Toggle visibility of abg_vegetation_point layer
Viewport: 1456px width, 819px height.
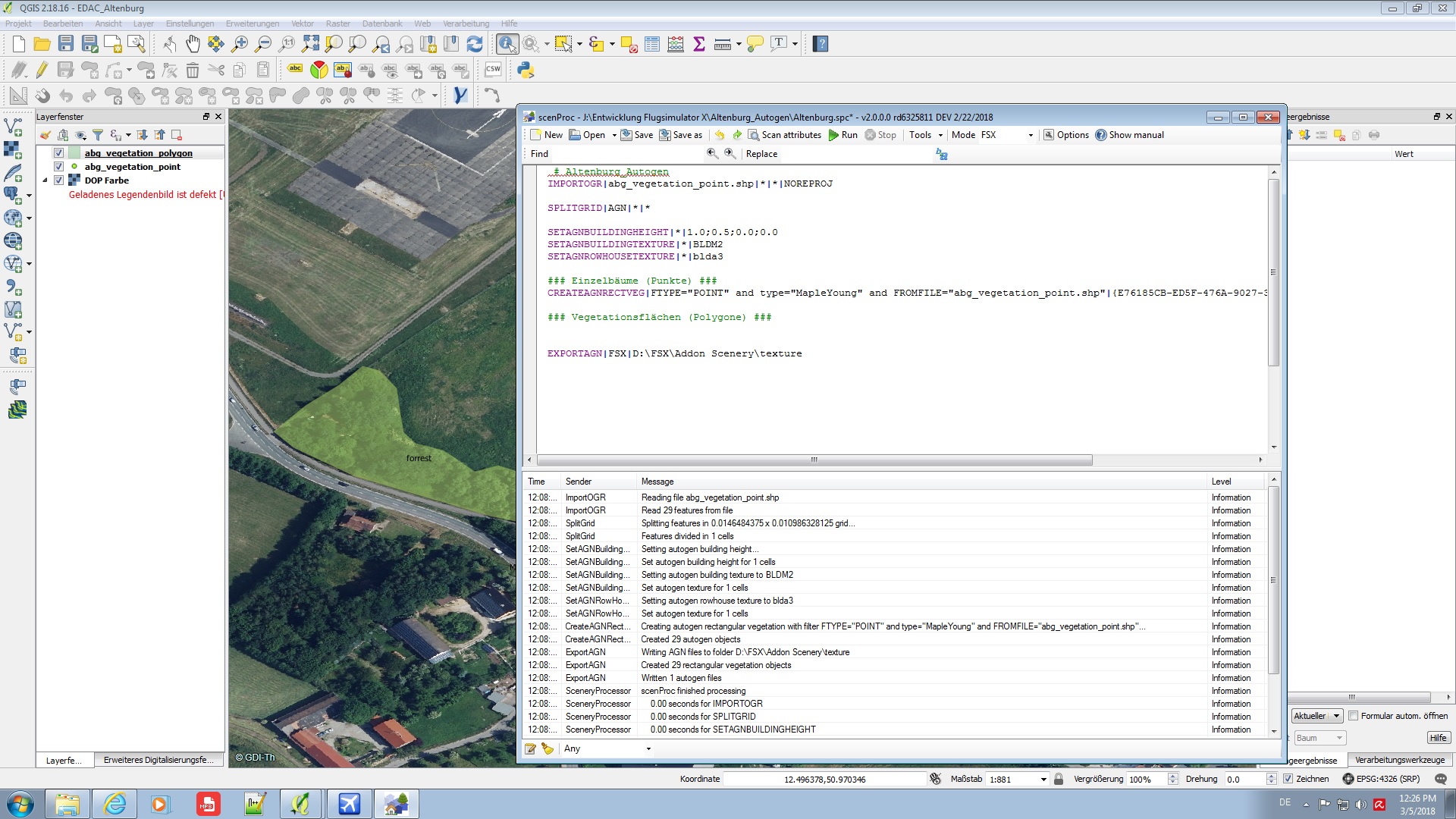(58, 167)
